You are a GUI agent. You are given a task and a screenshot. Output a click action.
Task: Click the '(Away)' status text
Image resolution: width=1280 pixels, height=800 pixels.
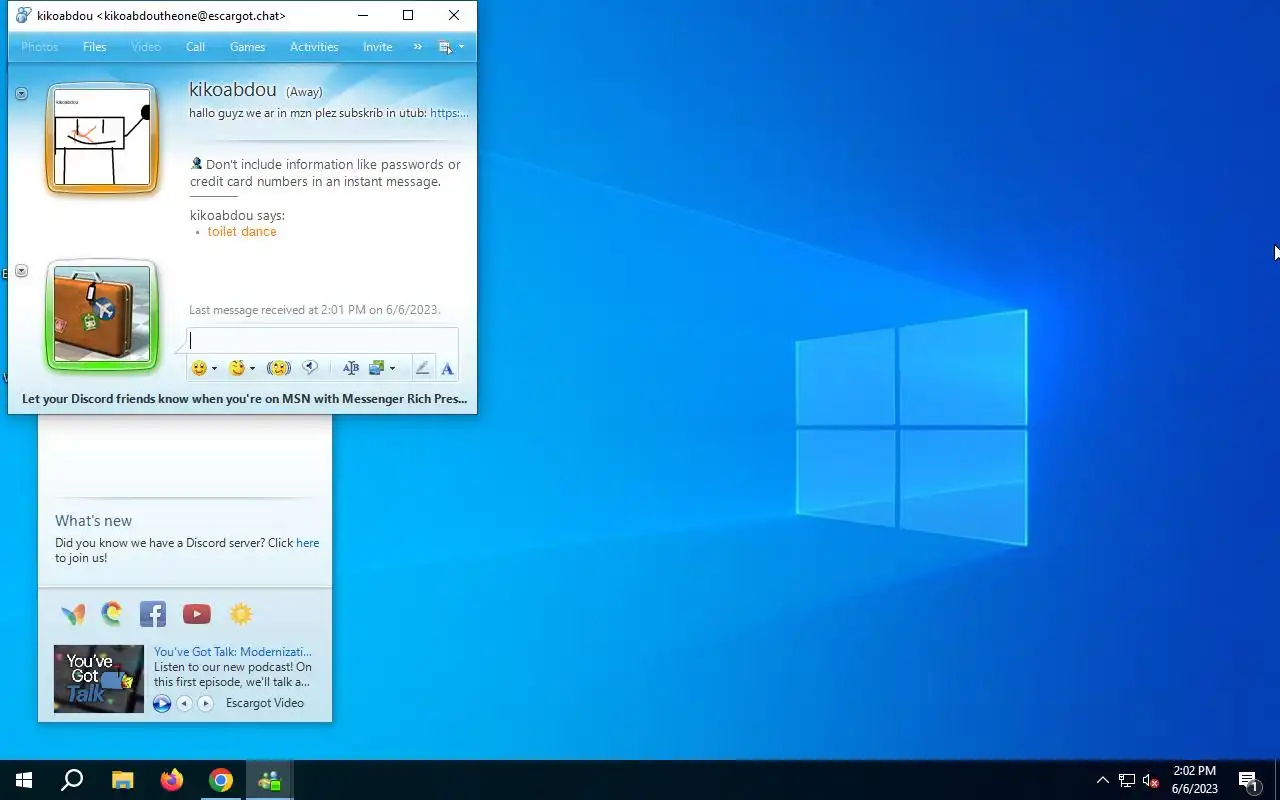(304, 92)
